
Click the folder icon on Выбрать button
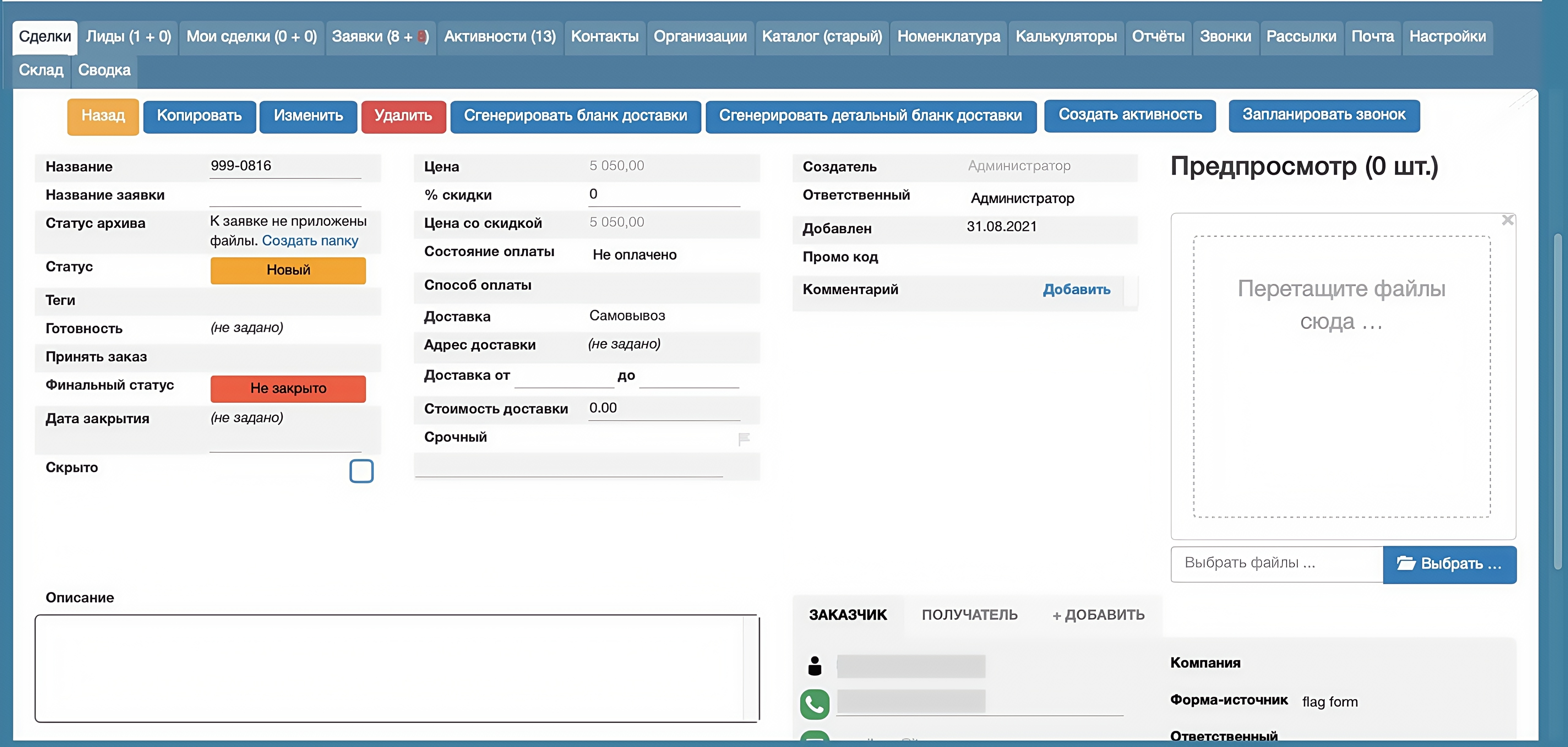pyautogui.click(x=1405, y=563)
